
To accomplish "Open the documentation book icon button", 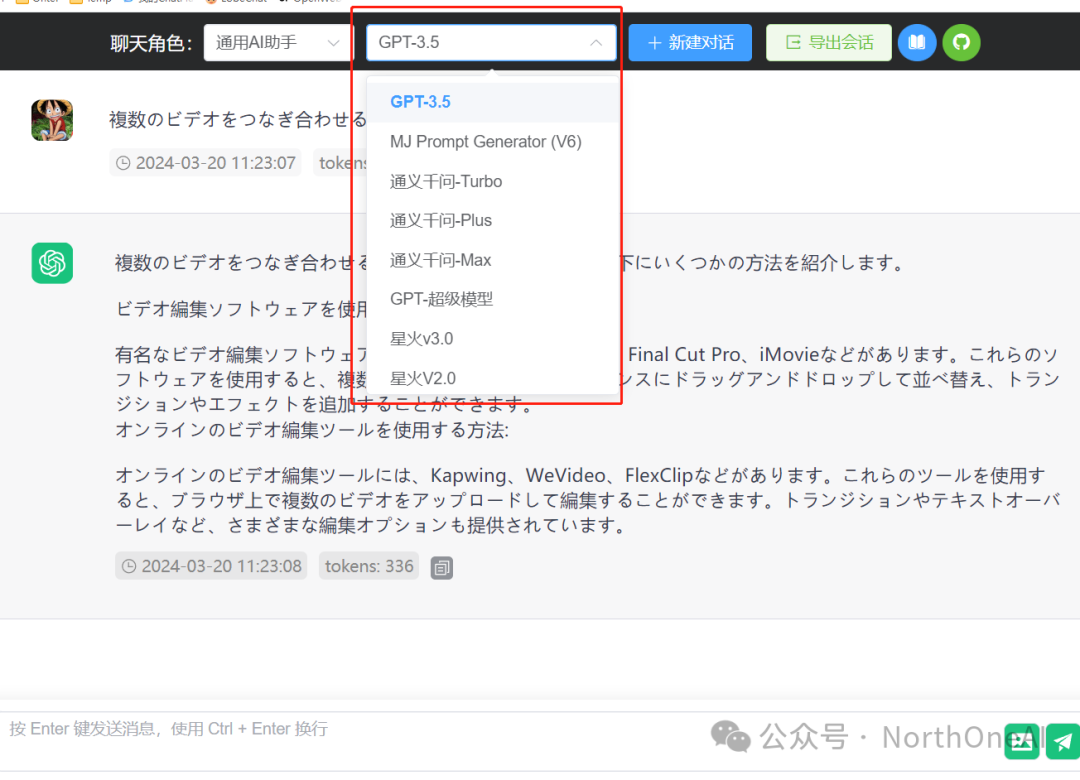I will click(x=917, y=43).
